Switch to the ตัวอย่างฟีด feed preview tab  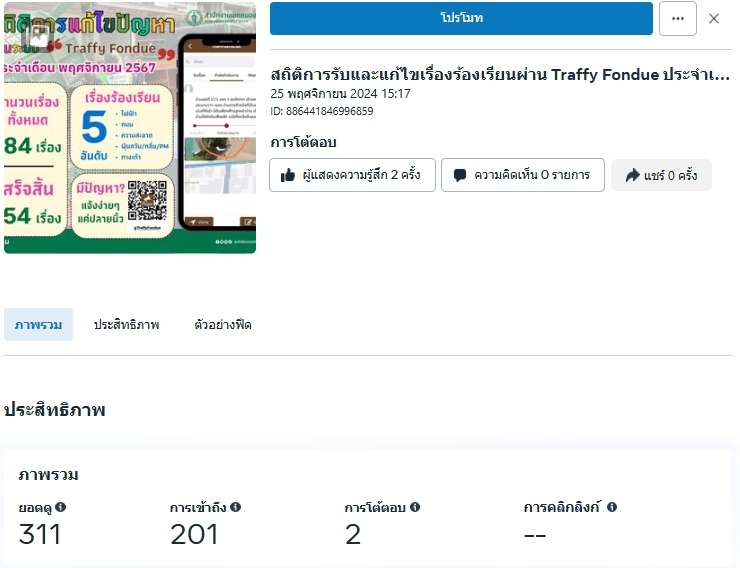click(x=223, y=325)
